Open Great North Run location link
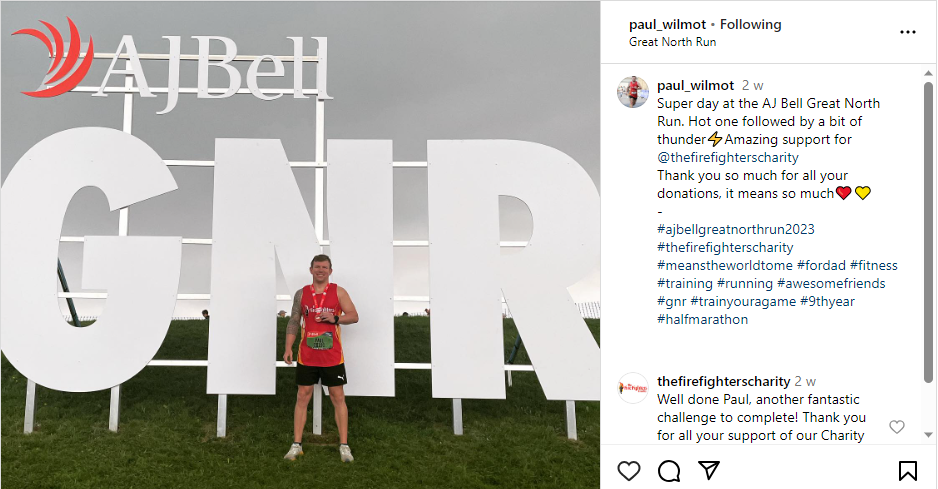Screen dimensions: 938x489 click(x=672, y=42)
